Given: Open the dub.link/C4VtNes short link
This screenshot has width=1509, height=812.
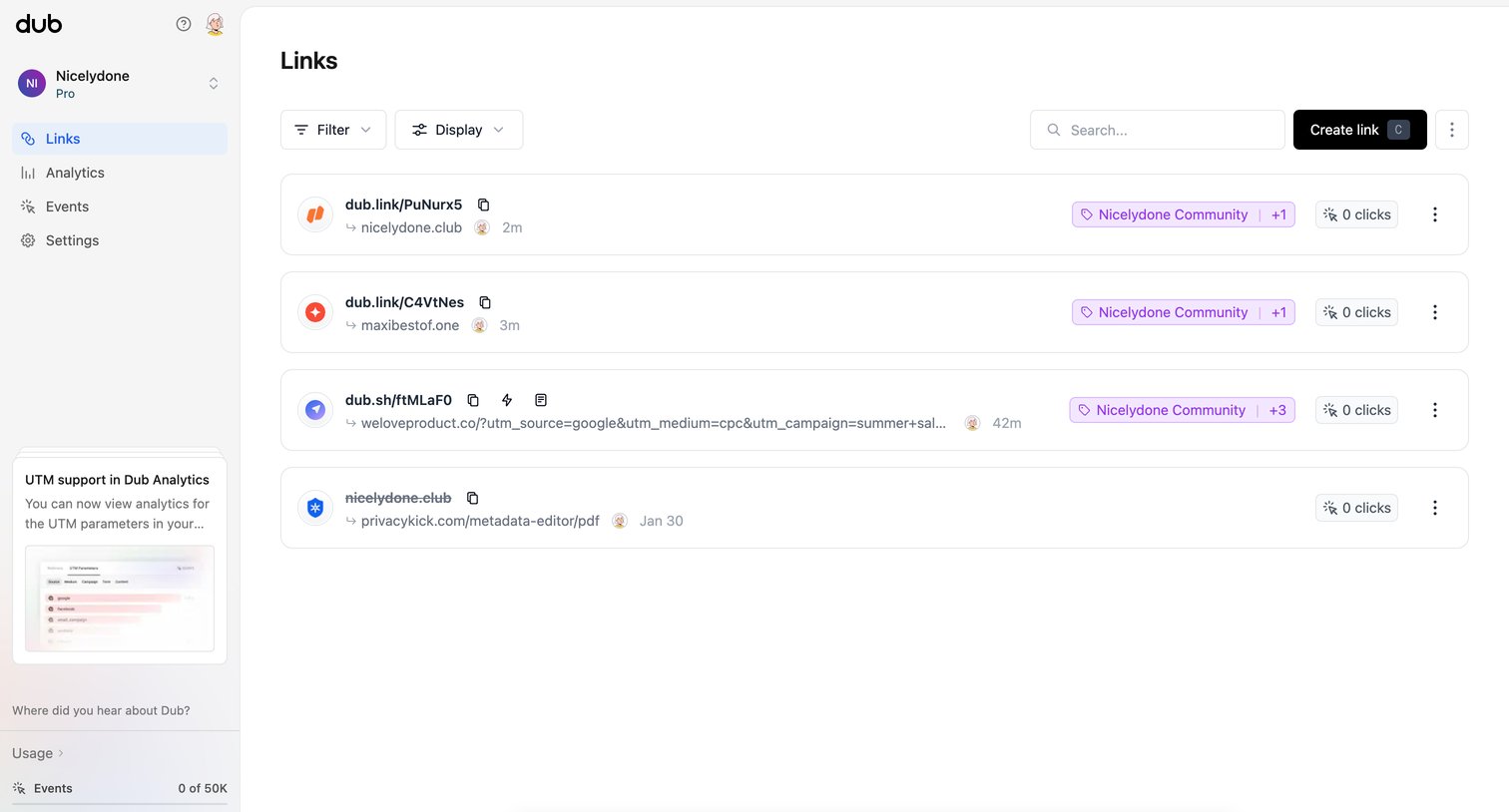Looking at the screenshot, I should click(x=404, y=302).
